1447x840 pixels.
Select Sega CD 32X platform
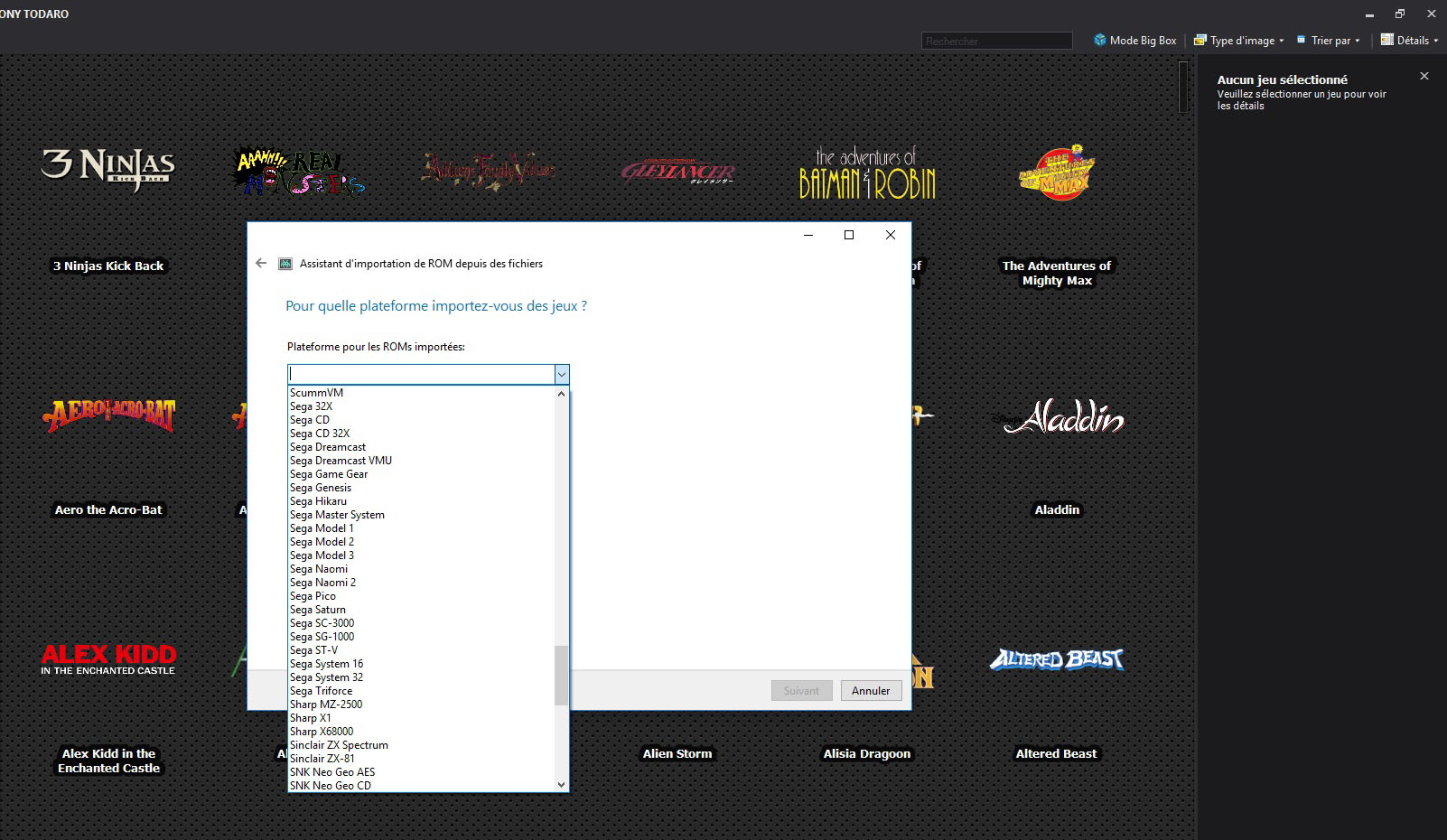[x=421, y=434]
